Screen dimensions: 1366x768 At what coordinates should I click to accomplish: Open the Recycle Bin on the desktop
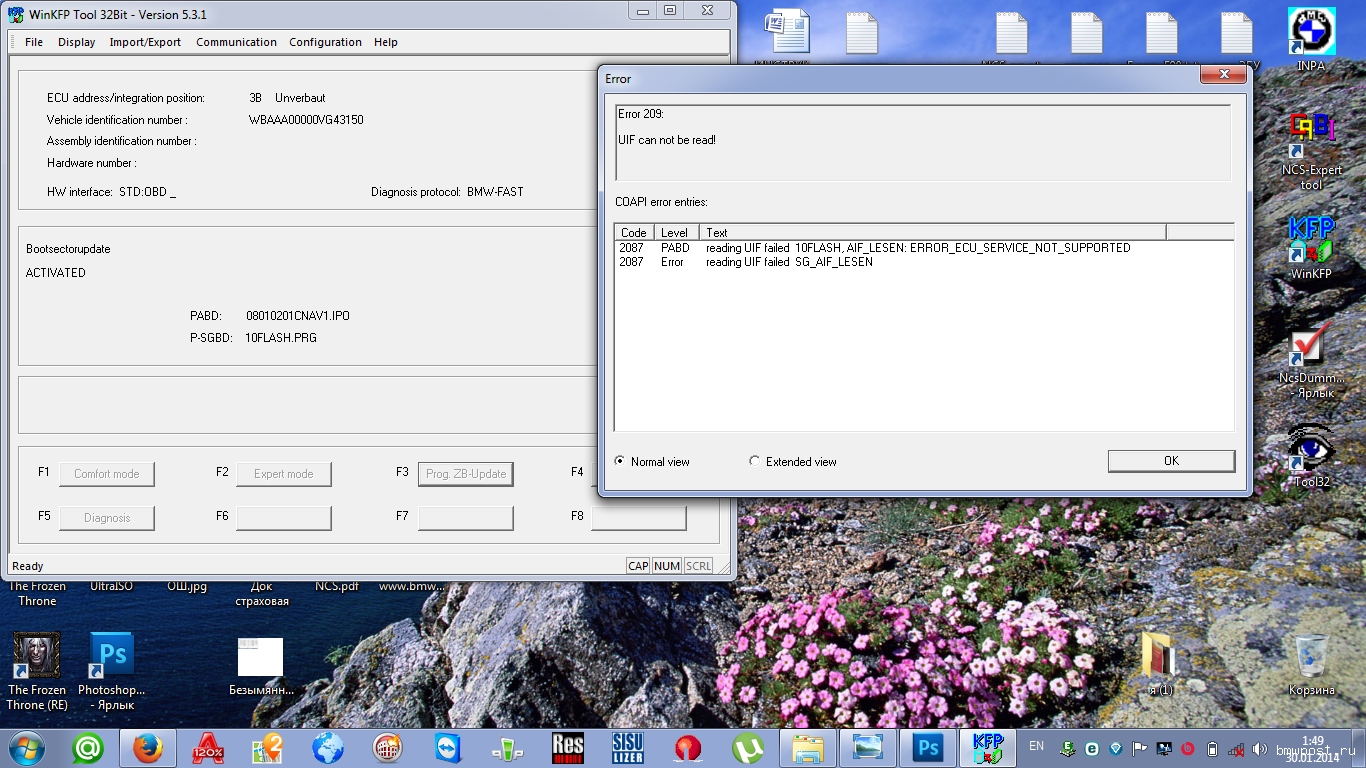pos(1311,656)
